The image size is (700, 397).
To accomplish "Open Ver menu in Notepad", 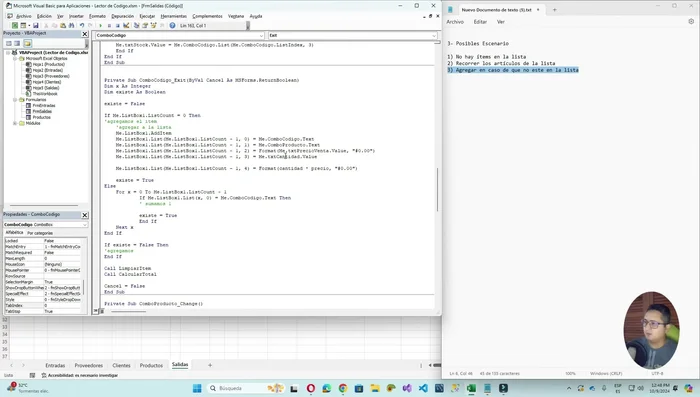I will 501,22.
